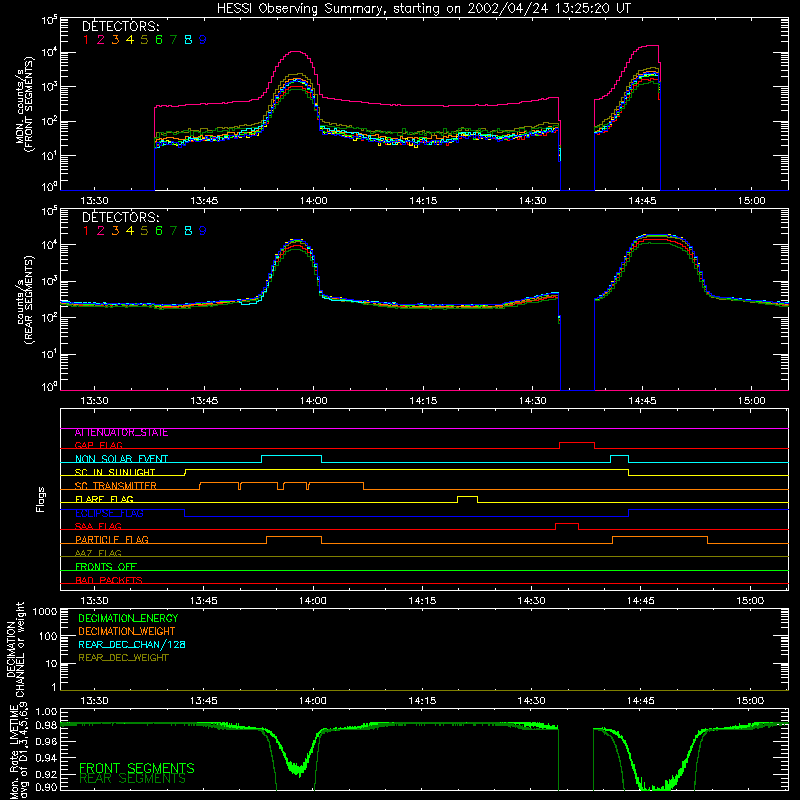The width and height of the screenshot is (800, 800).
Task: Click 14:30 tick under the Flags panel
Action: (532, 601)
